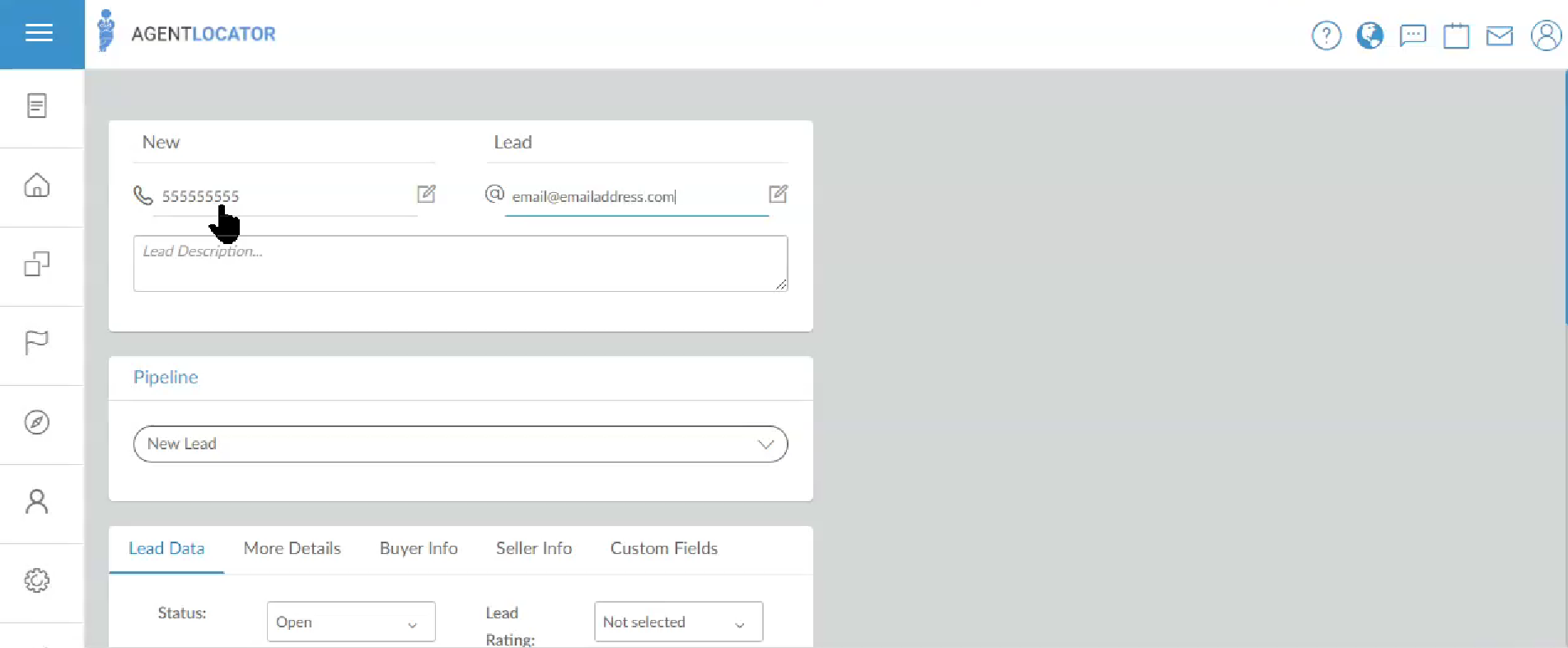Click the Lead Description text area
Screen dimensions: 1568x648
[461, 264]
